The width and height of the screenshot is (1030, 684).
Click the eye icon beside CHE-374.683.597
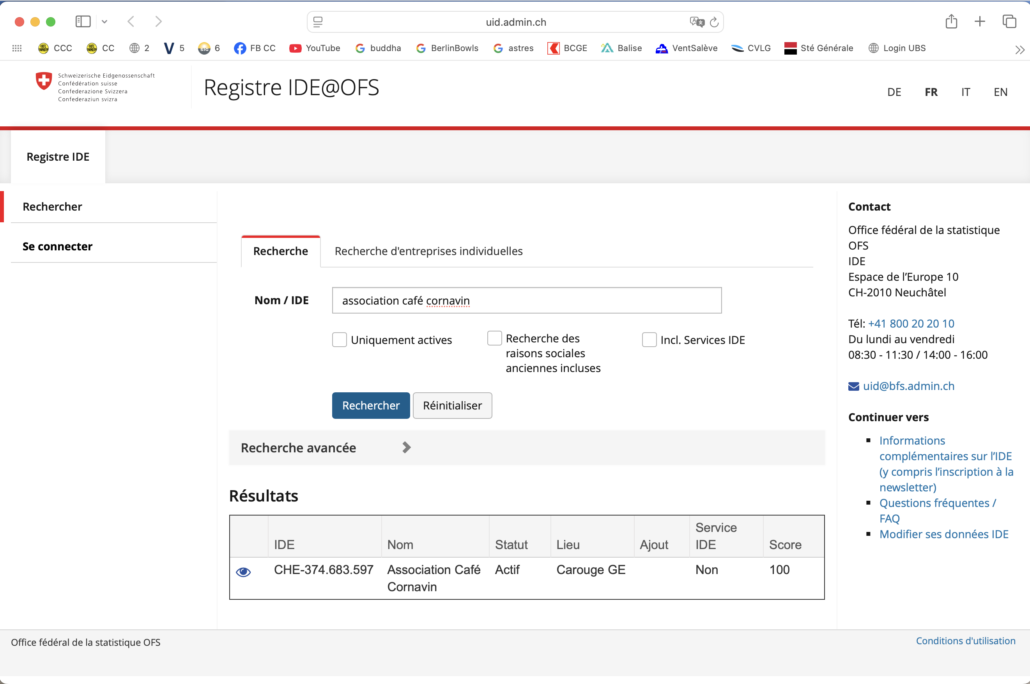[x=243, y=572]
